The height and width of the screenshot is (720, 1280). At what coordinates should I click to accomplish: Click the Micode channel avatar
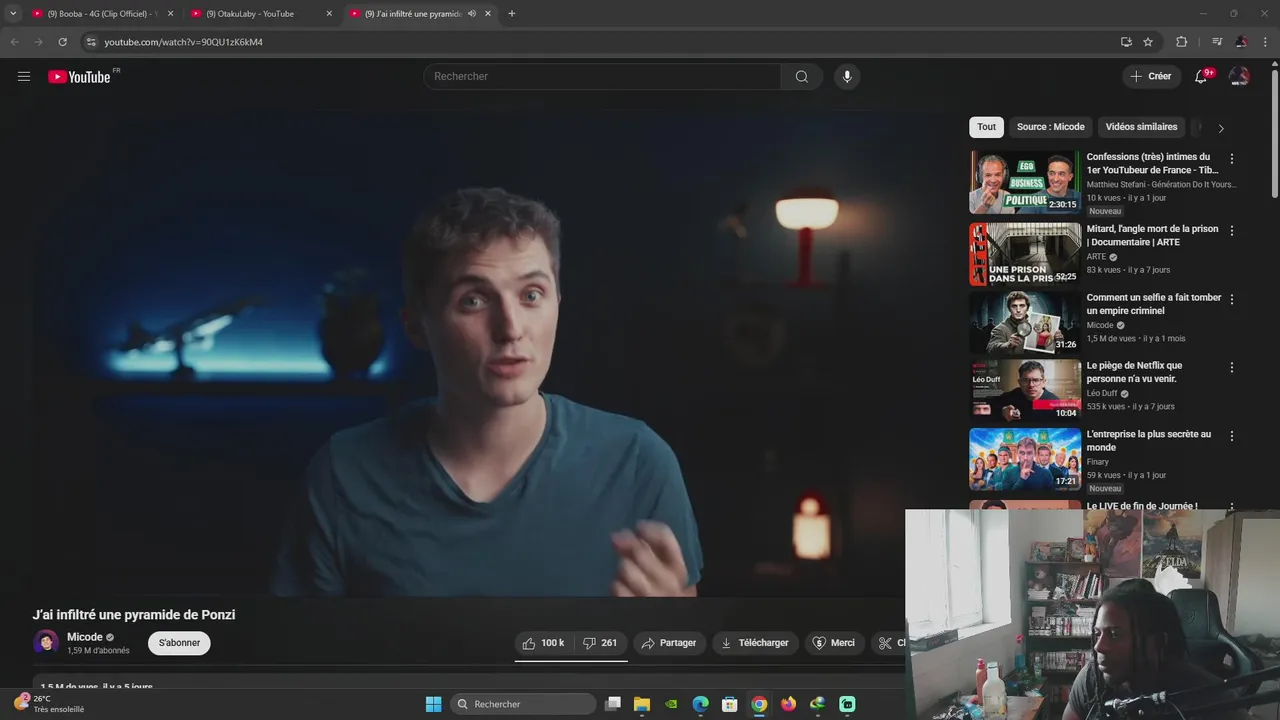[x=46, y=642]
